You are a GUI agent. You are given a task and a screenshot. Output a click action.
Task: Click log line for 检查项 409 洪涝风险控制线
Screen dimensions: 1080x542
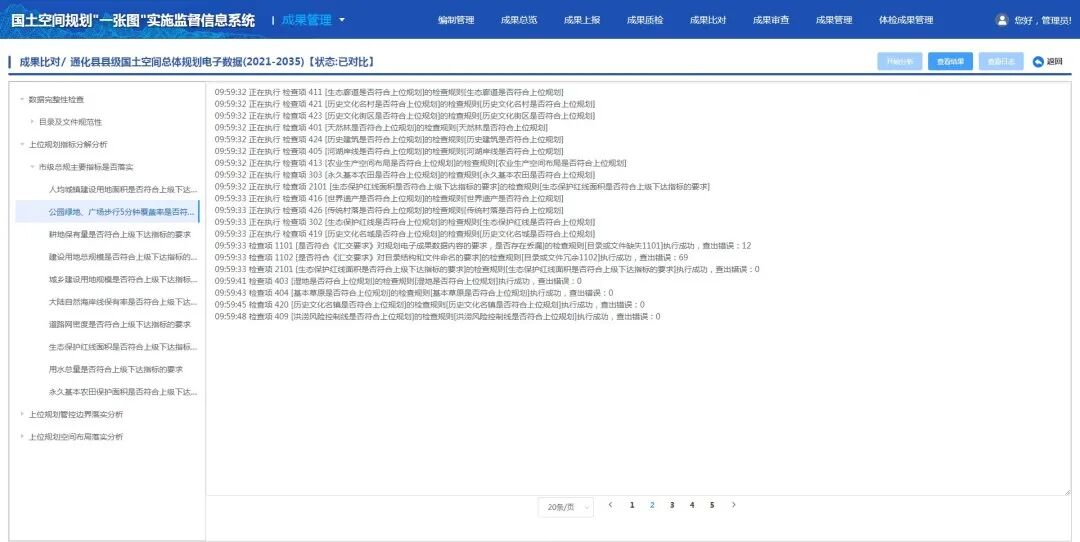tap(437, 316)
